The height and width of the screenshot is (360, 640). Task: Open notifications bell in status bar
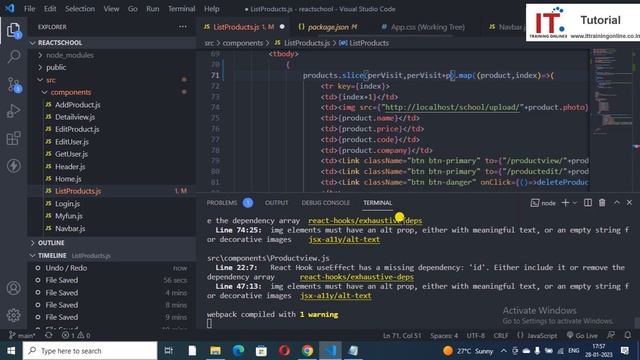coord(628,336)
